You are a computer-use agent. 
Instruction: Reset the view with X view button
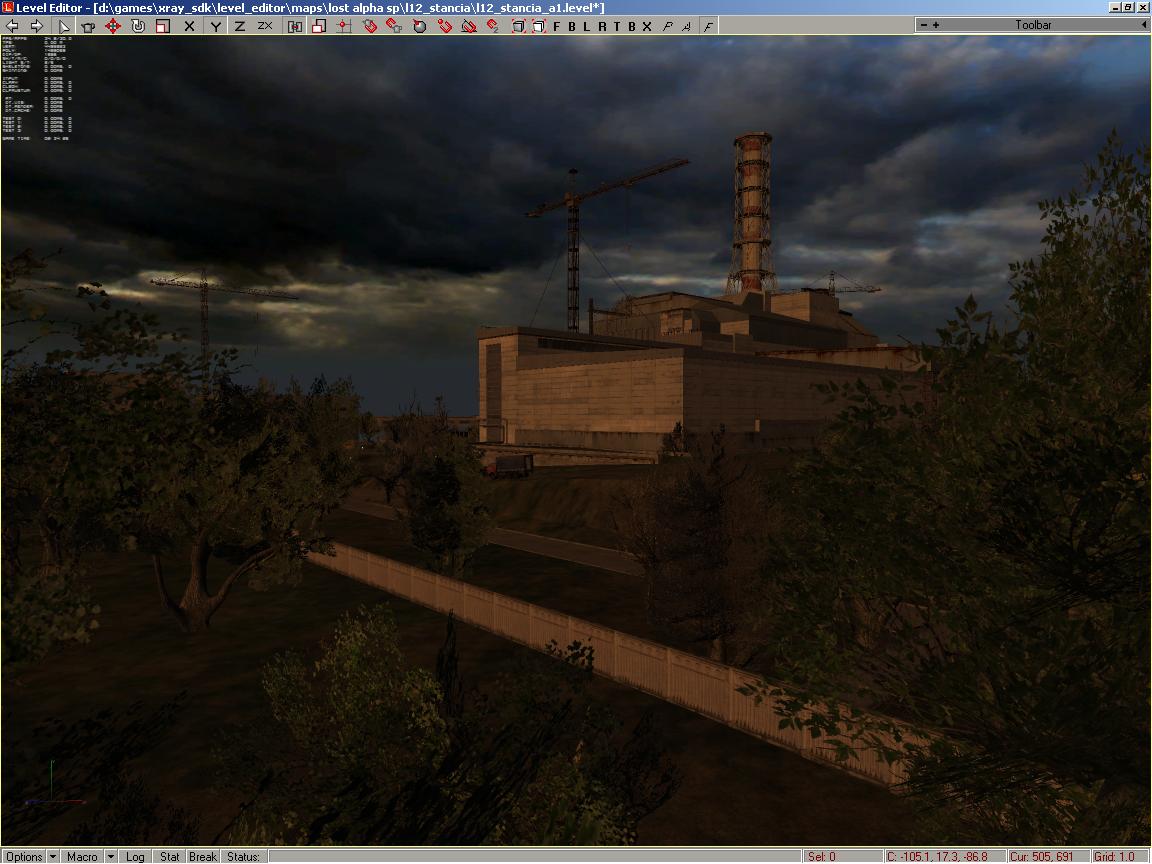pyautogui.click(x=647, y=26)
